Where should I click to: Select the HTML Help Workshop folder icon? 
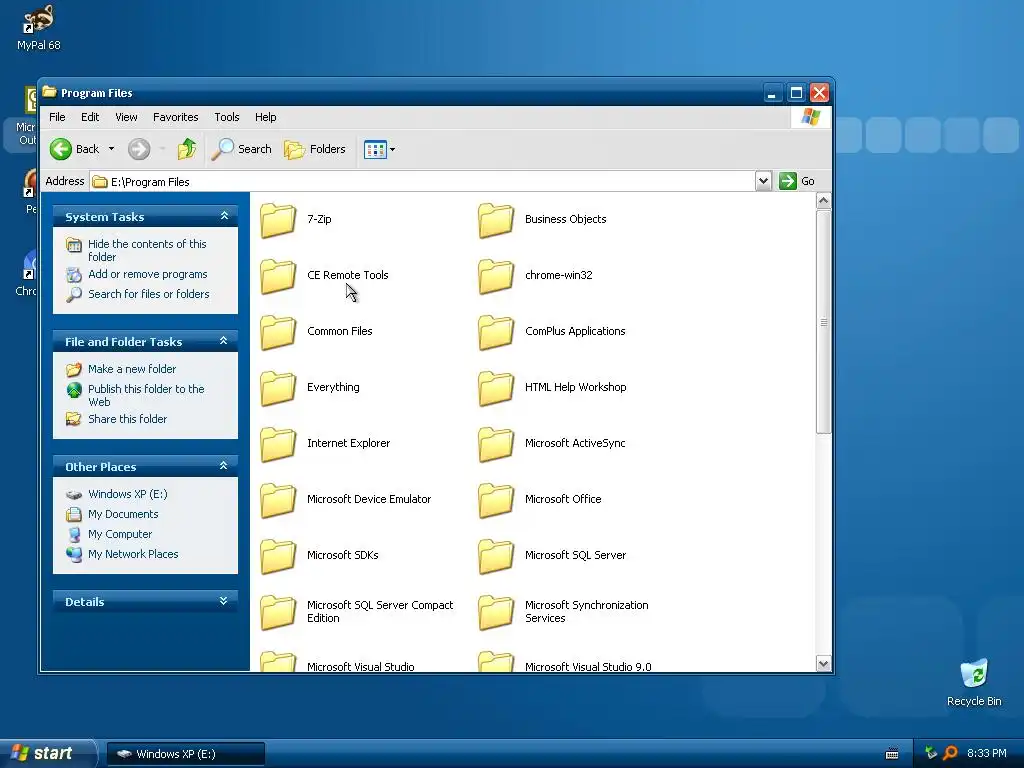pos(496,387)
